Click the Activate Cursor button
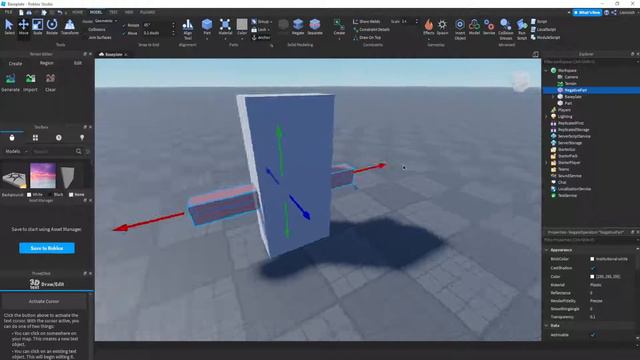Viewport: 640px width, 360px height. (x=44, y=301)
